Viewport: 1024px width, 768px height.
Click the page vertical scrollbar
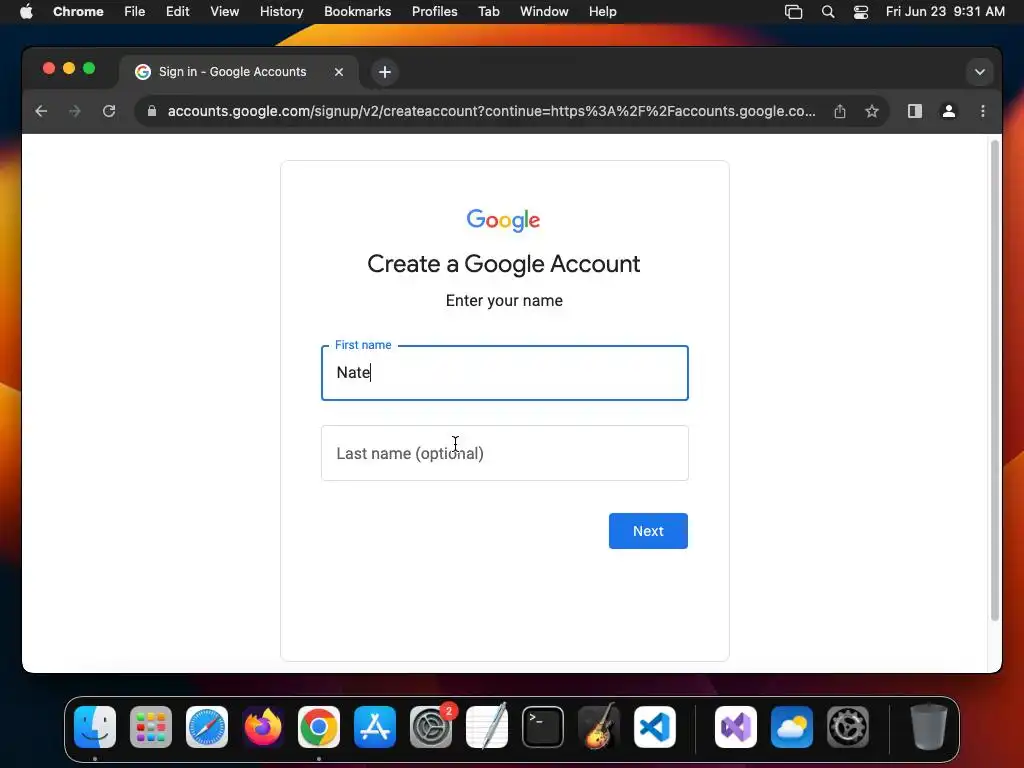(995, 380)
